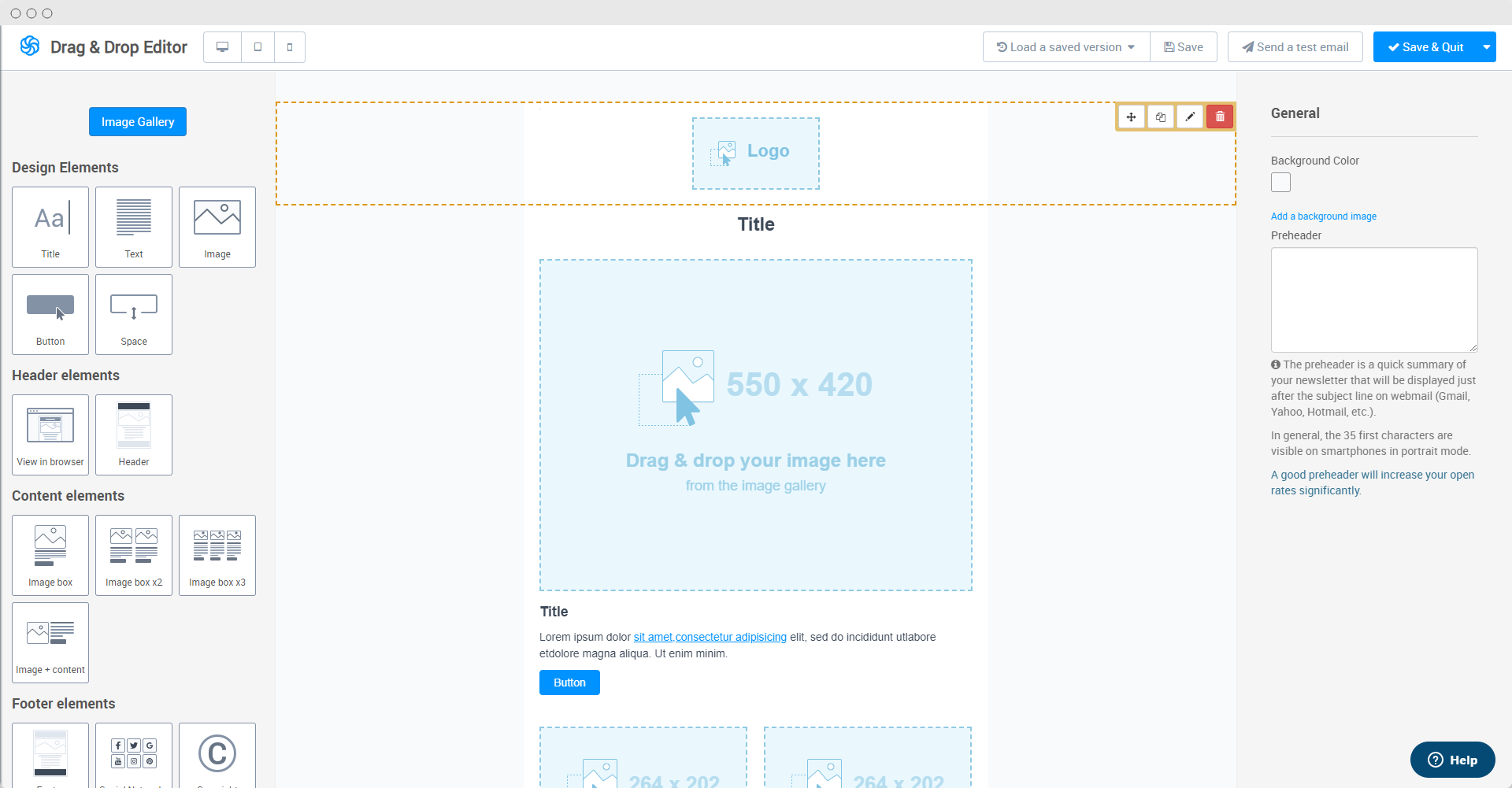The image size is (1512, 788).
Task: Choose the Space design element
Action: [x=134, y=314]
